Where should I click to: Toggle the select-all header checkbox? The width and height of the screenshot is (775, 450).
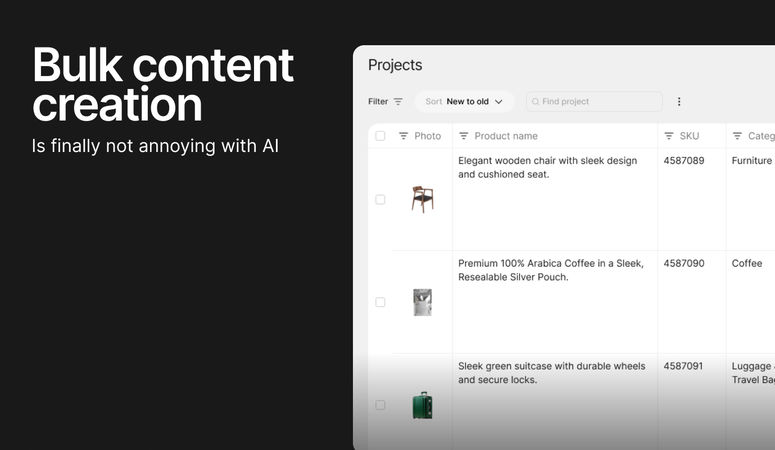click(x=380, y=136)
